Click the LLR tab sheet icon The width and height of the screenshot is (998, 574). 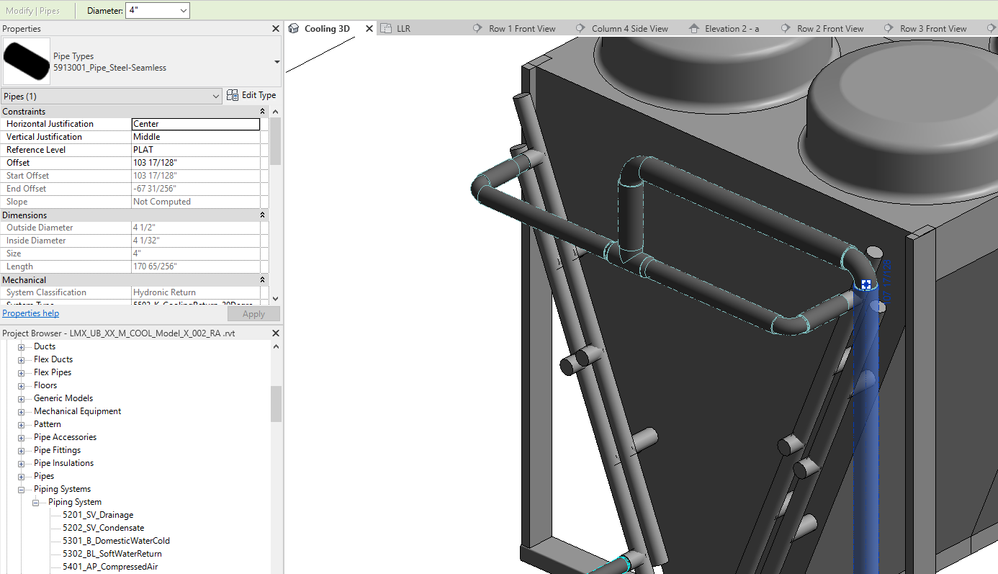(386, 28)
